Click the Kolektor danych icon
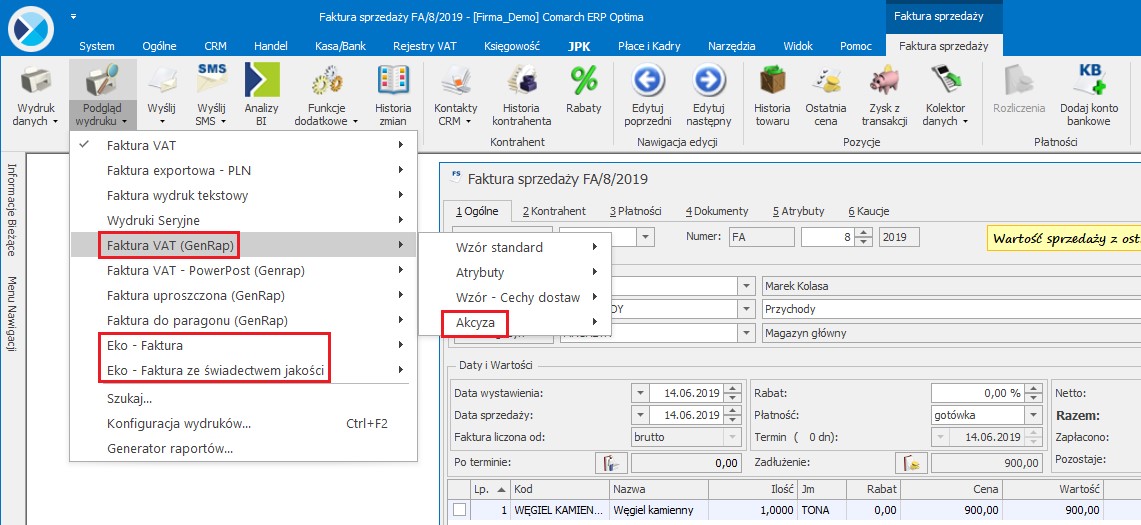Screen dimensions: 1141x525 [x=945, y=80]
